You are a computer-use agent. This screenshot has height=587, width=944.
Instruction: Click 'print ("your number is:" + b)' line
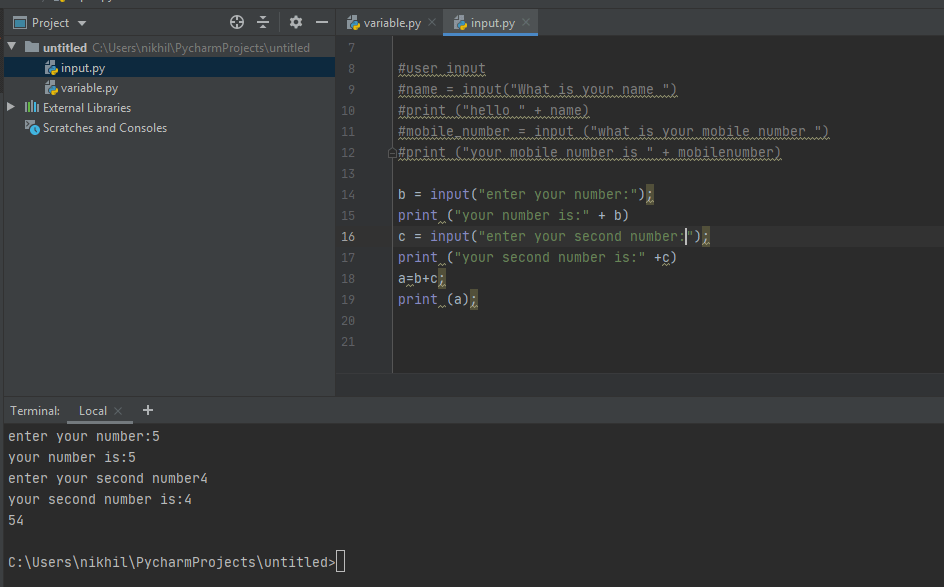513,216
